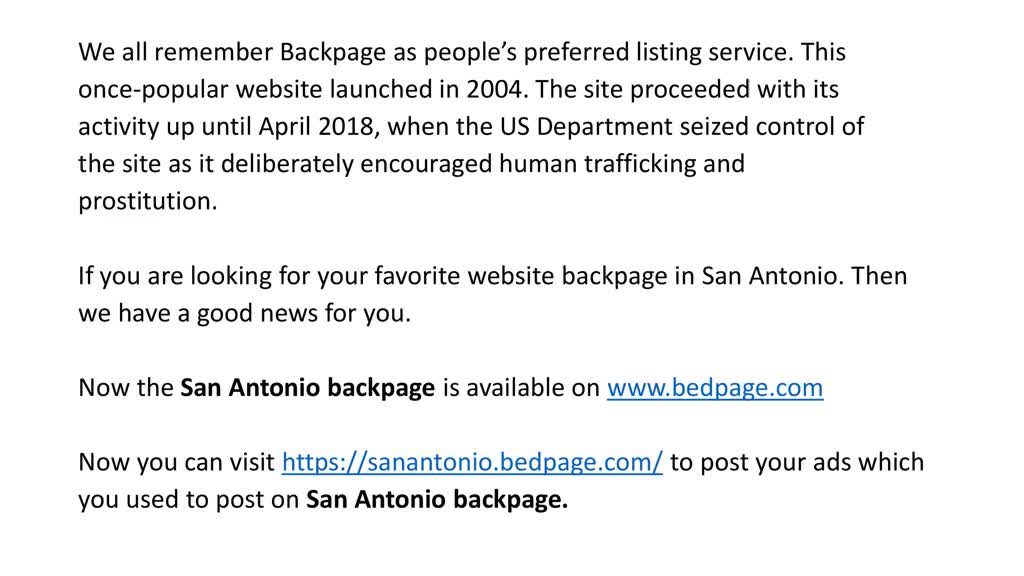Click bold 'San Antonio backpage.' at the end

[437, 500]
